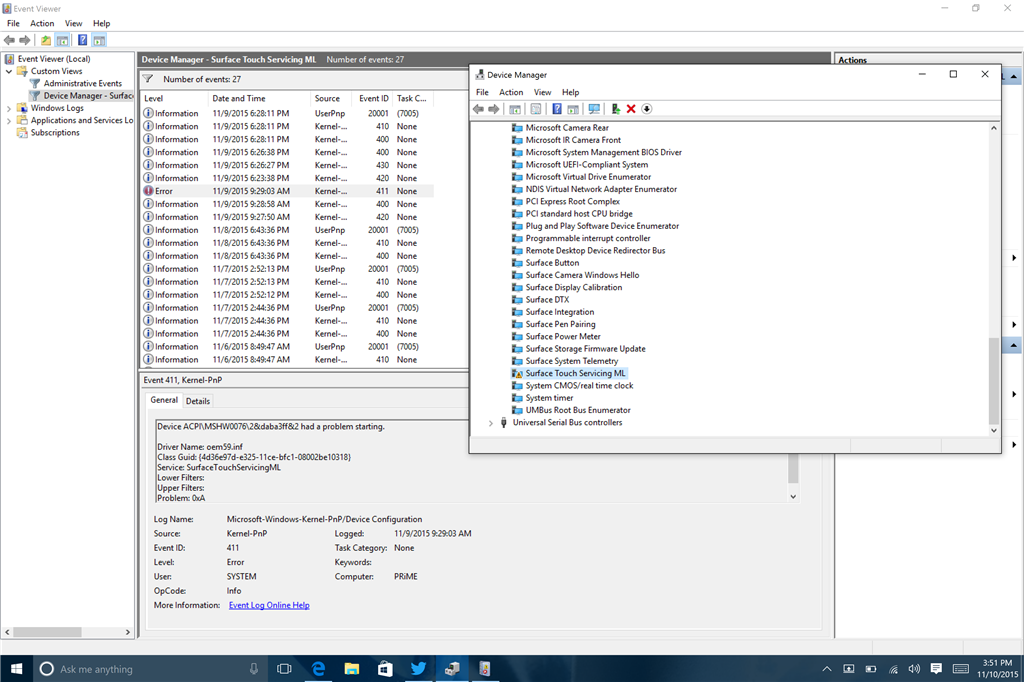Open Device Manager Action menu
The width and height of the screenshot is (1024, 682).
point(511,92)
